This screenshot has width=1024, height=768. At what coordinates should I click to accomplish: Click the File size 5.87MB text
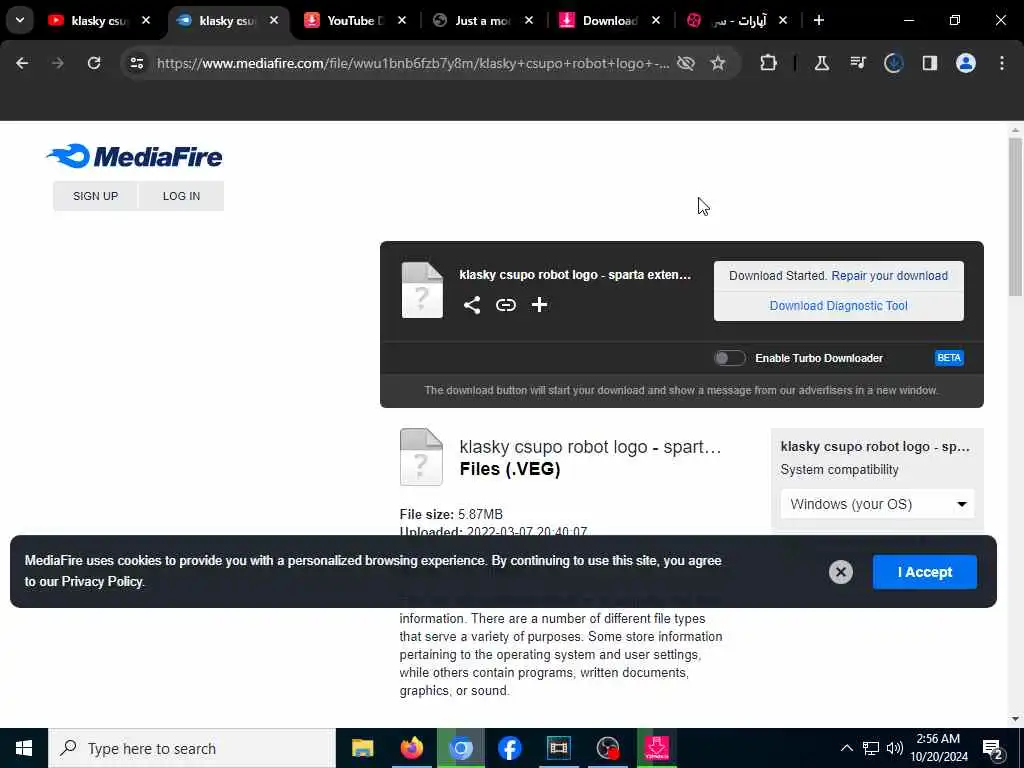coord(451,515)
